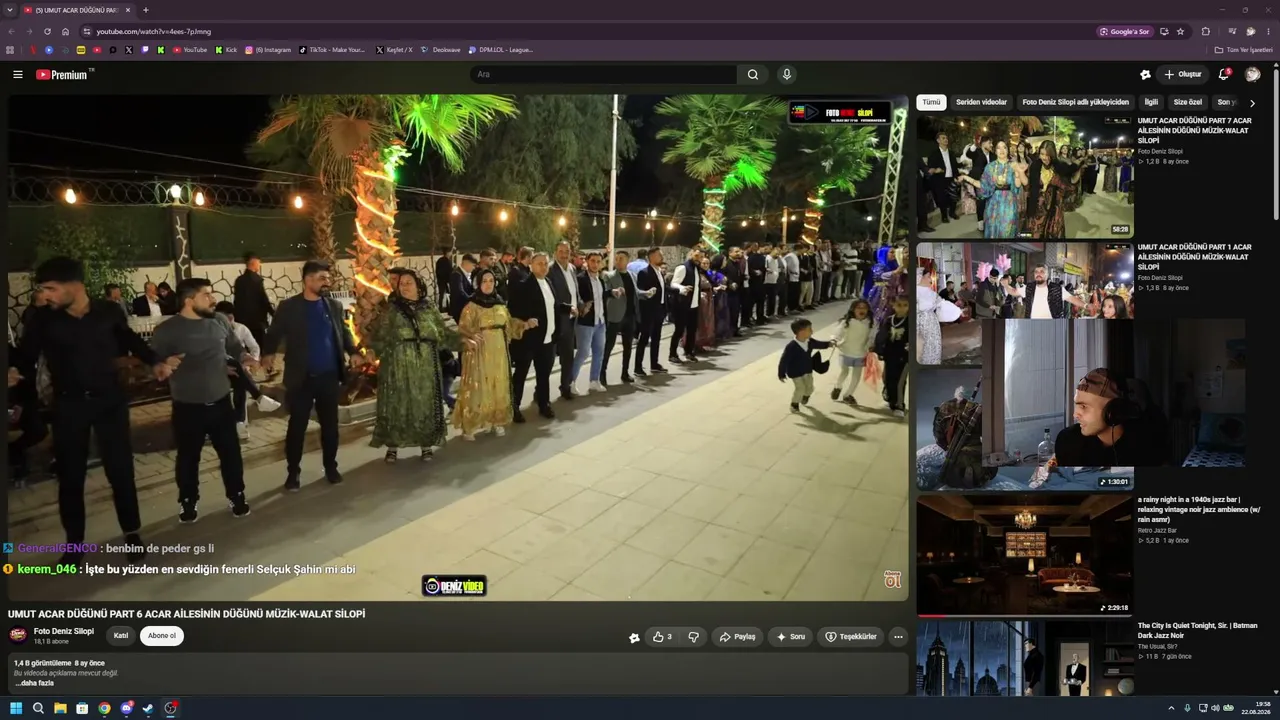Switch to the UMUT ACAR DÜĞÜNÜ browser tab
This screenshot has height=720, width=1280.
(x=76, y=10)
